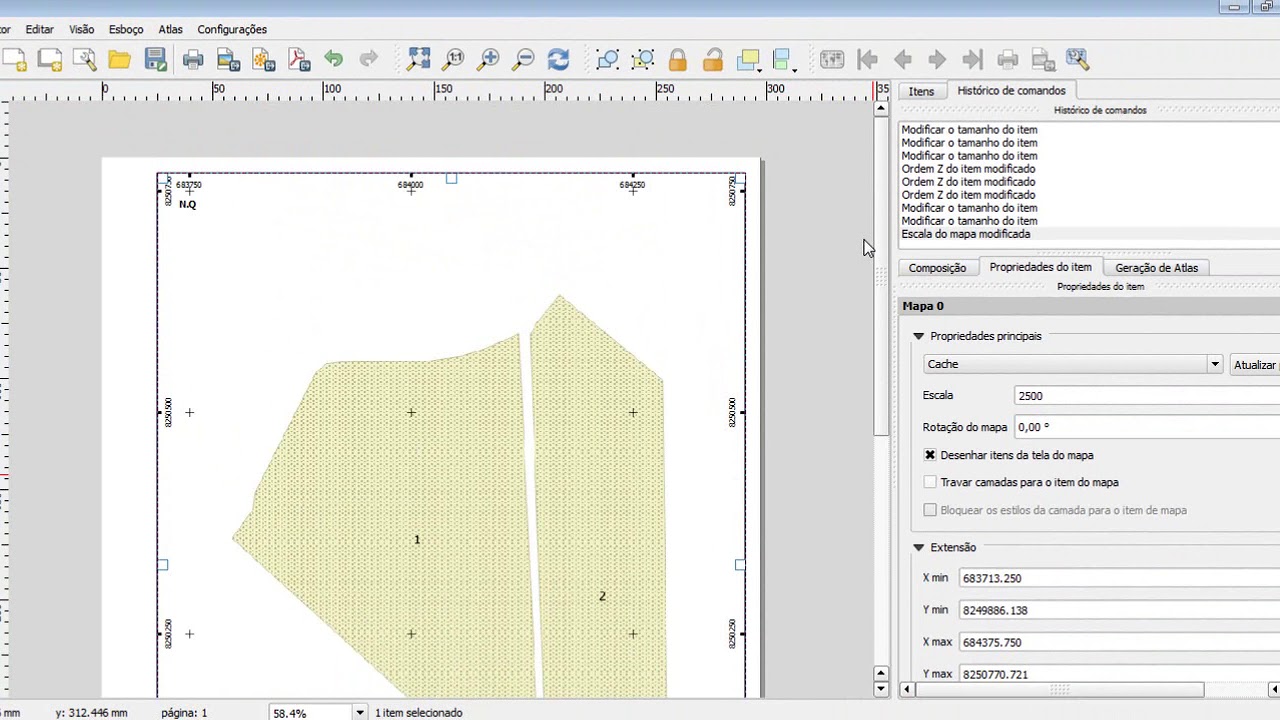Print the composition with the printer icon
This screenshot has width=1280, height=720.
click(193, 59)
